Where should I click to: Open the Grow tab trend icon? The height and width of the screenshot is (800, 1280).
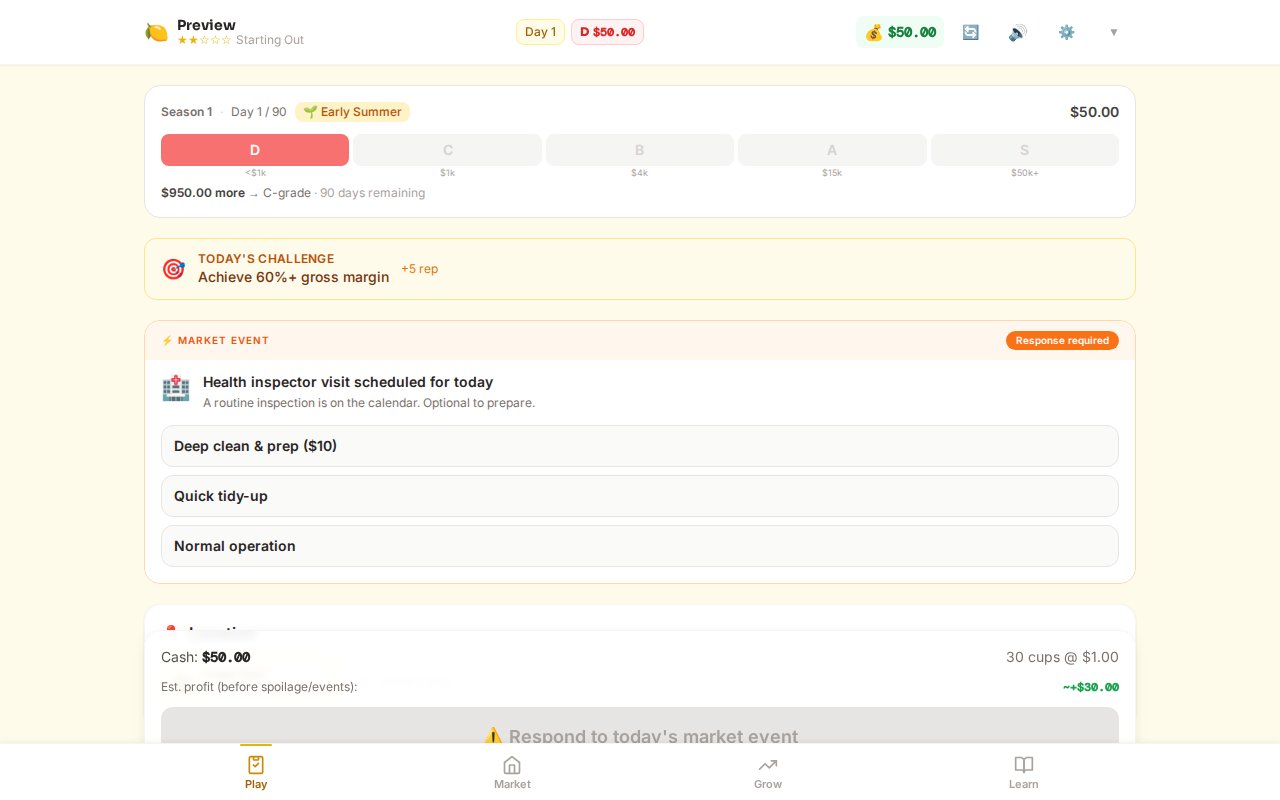tap(768, 765)
